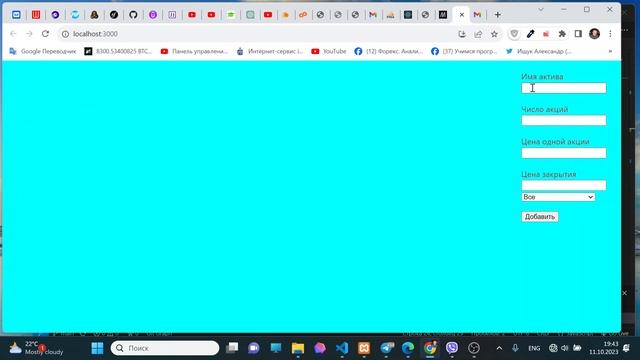Open the notification center bell

(627, 348)
